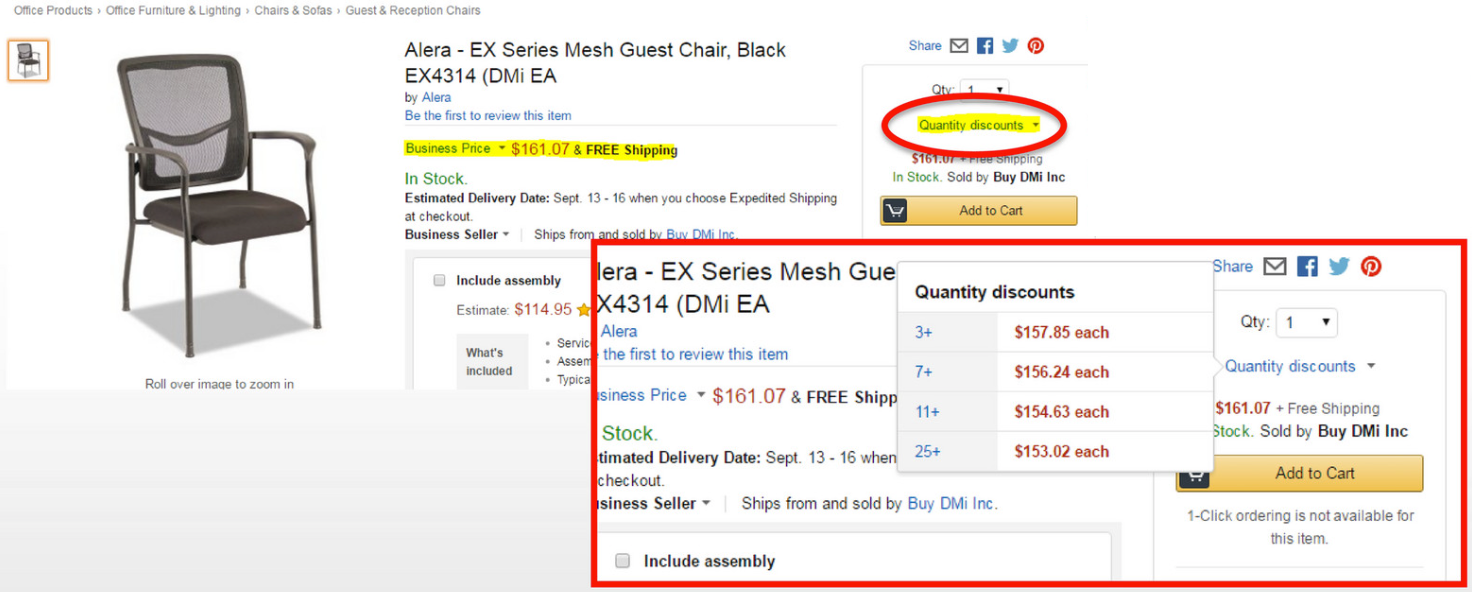Click the Twitter bird icon in the inset view
The height and width of the screenshot is (592, 1472).
(1339, 266)
